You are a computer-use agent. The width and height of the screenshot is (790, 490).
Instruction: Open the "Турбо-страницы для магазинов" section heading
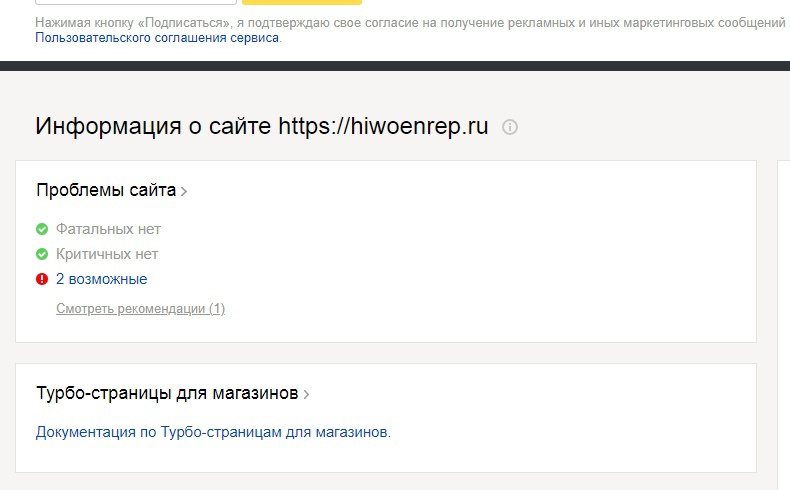[x=167, y=394]
